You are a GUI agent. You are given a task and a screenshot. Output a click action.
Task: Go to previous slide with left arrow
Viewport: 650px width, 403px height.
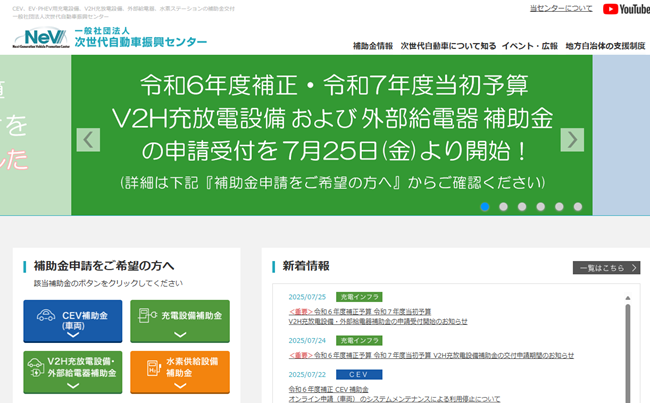click(88, 139)
